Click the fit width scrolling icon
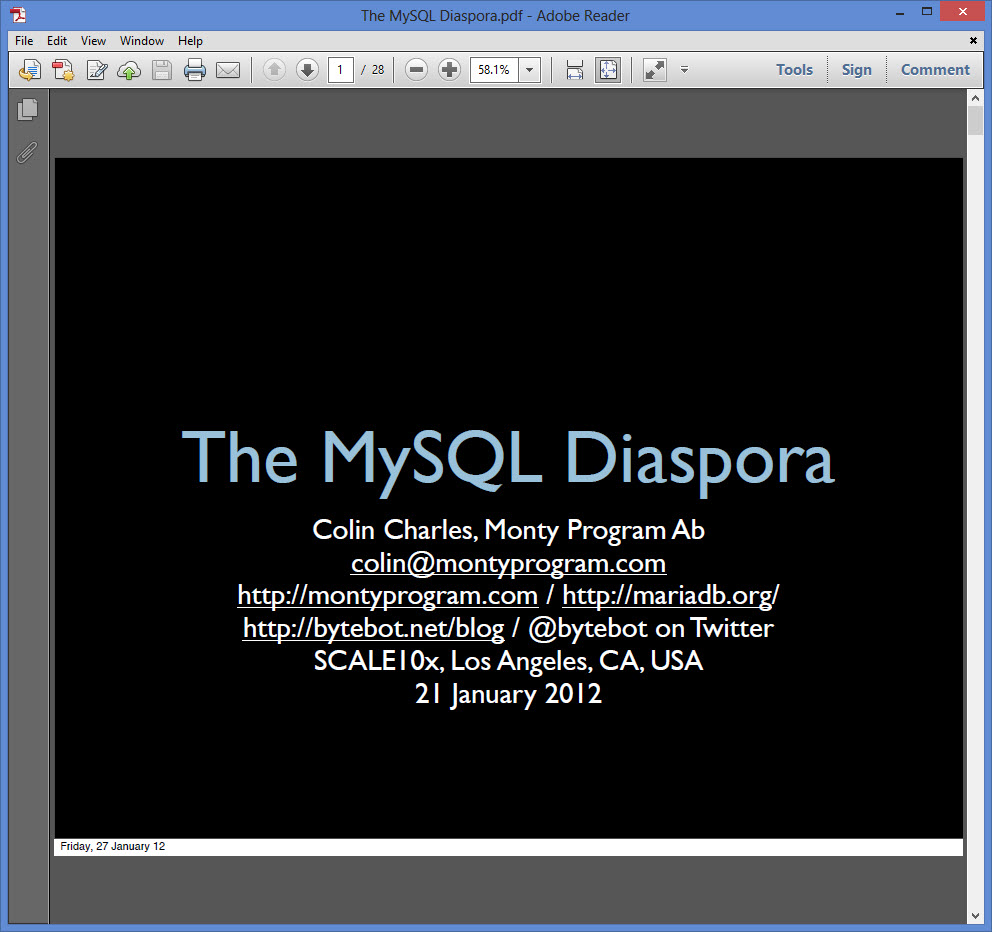This screenshot has width=992, height=932. tap(574, 70)
